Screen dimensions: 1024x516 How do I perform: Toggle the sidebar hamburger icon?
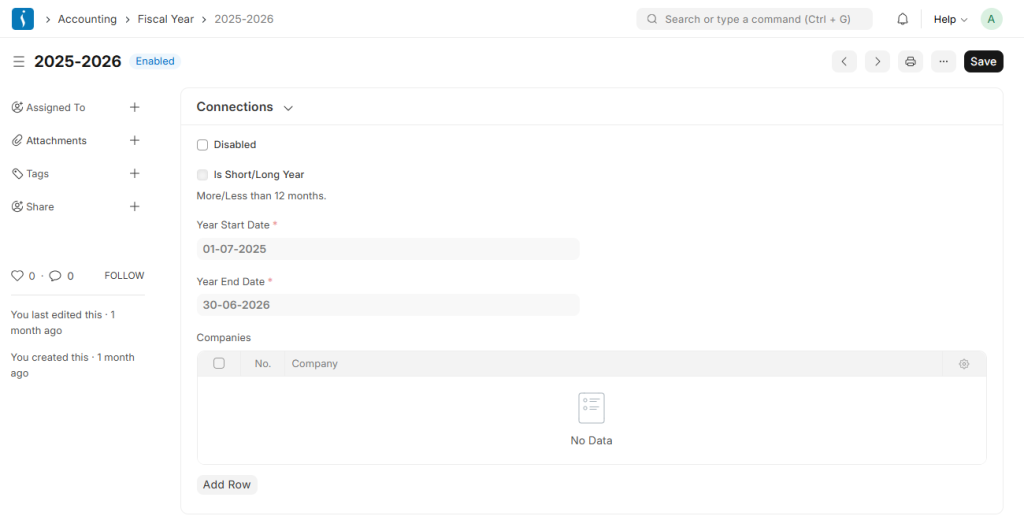pos(19,61)
